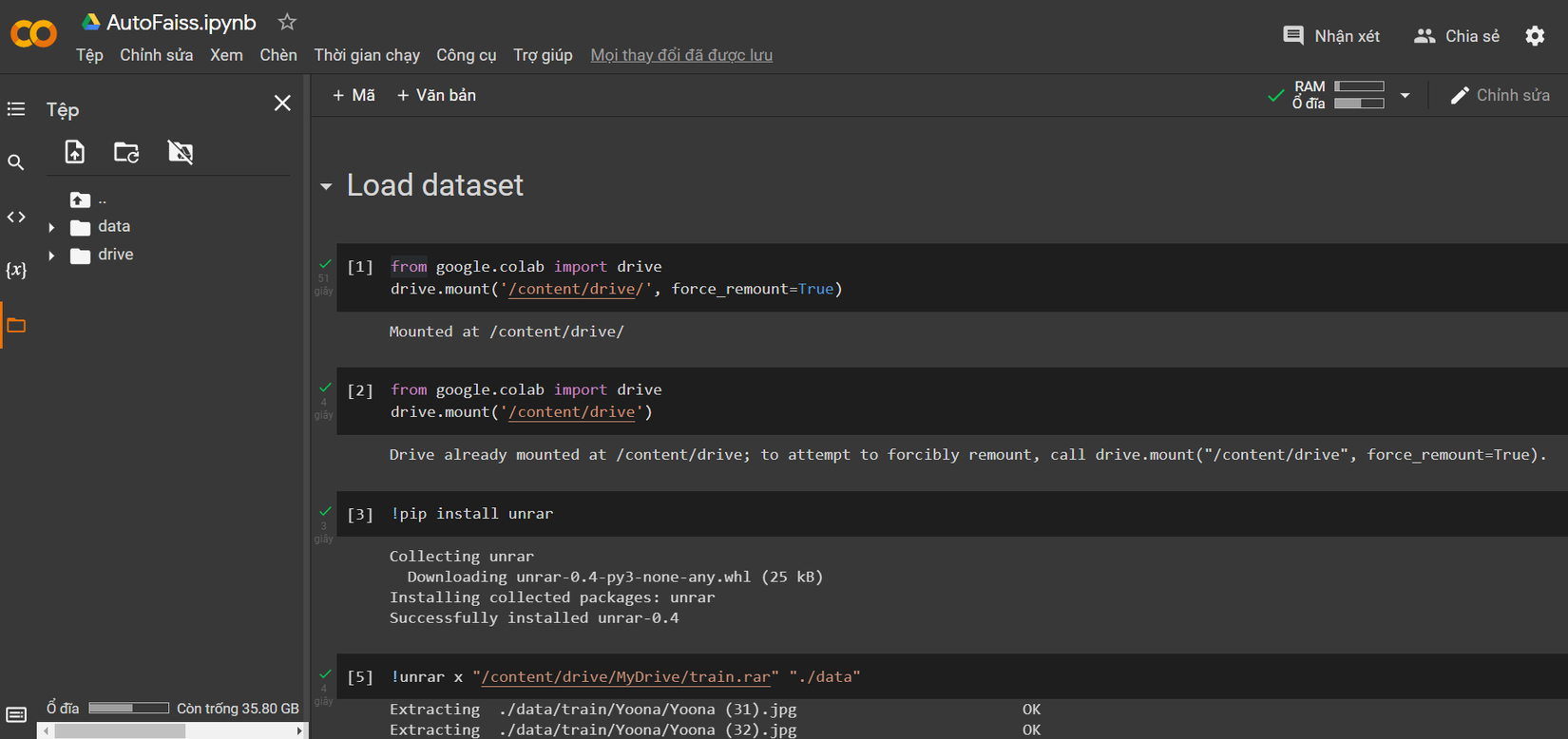This screenshot has height=739, width=1568.
Task: Toggle the files panel folder icon
Action: pos(16,326)
